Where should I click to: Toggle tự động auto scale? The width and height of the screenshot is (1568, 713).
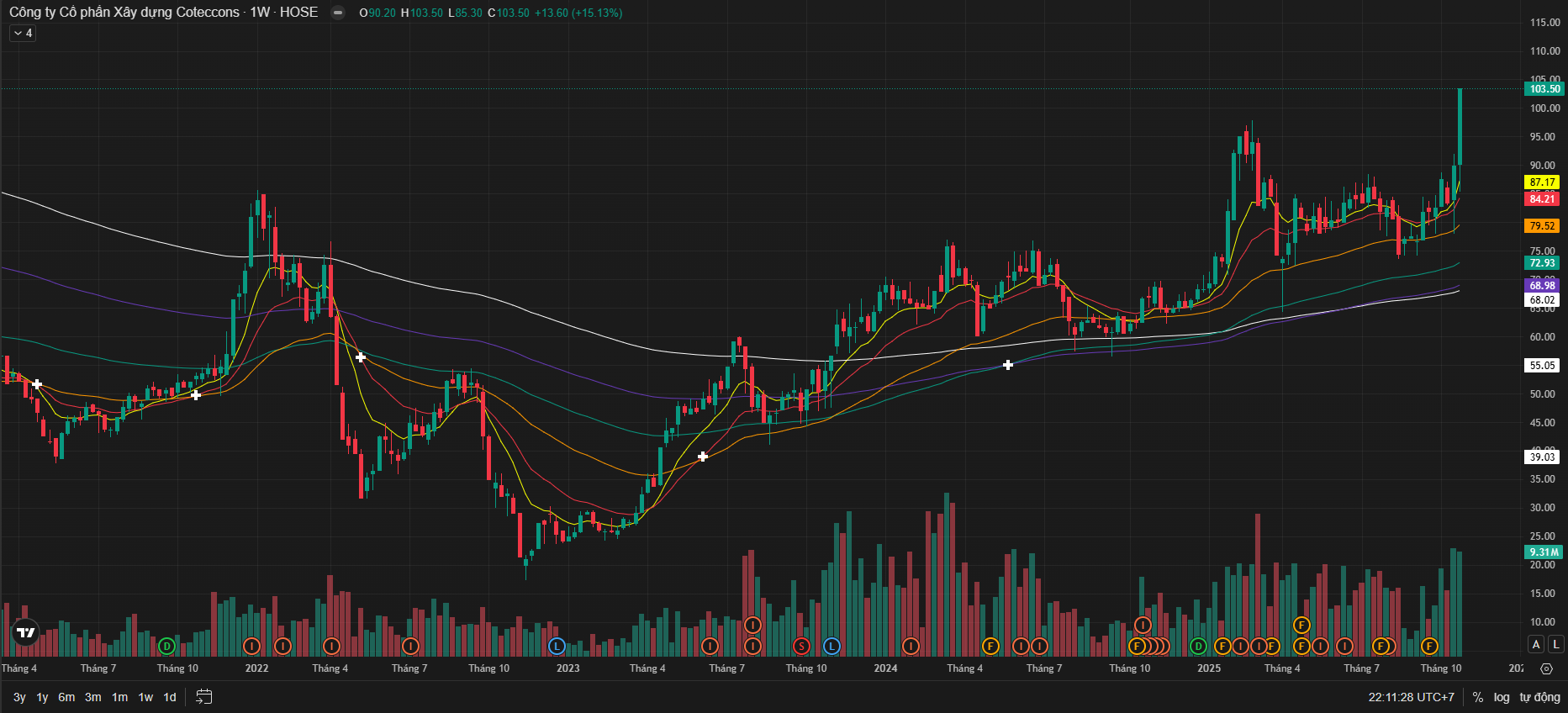coord(1540,697)
